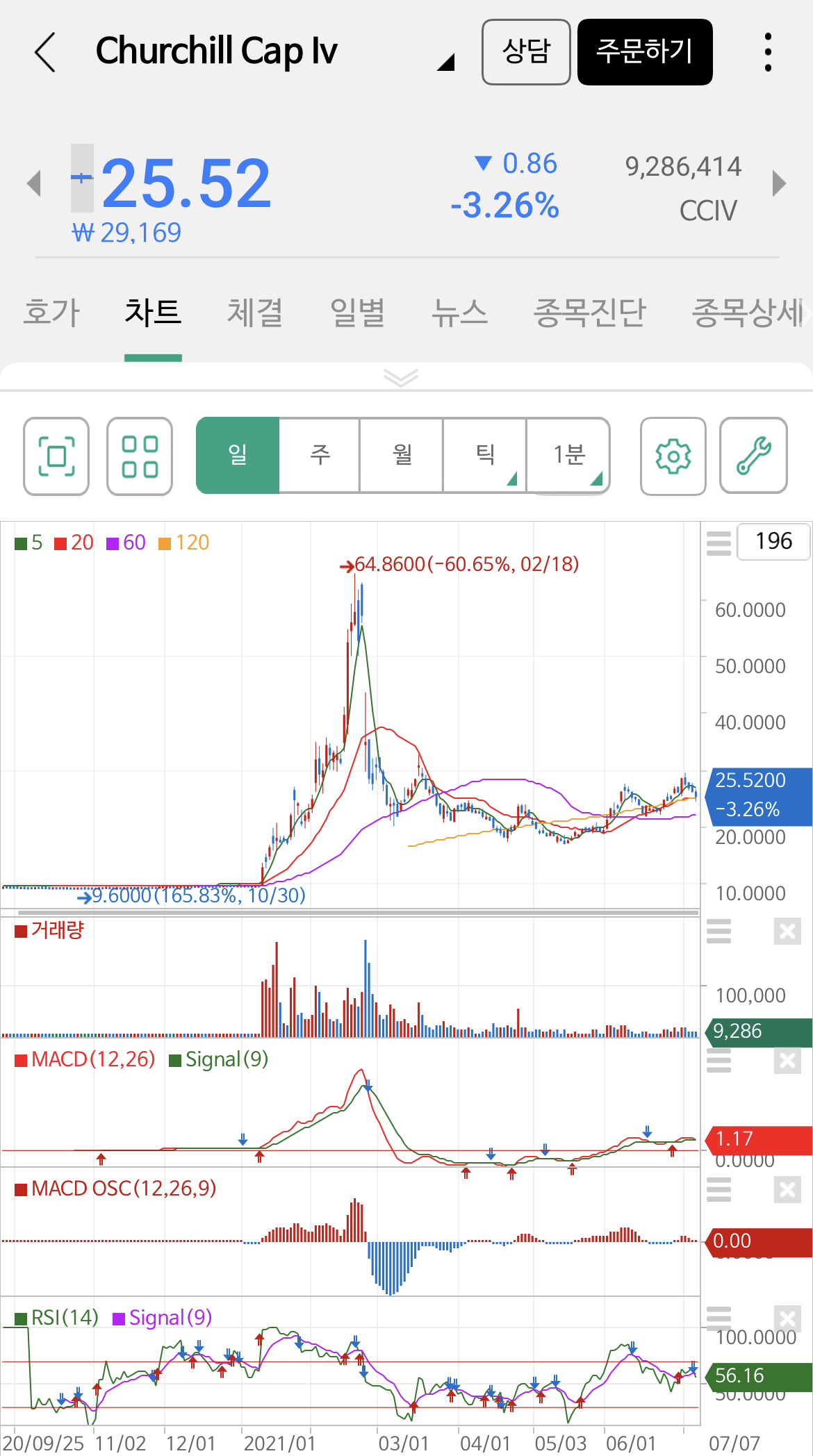Screen dimensions: 813x1456
Task: Click the green 56.16 RSI axis tag
Action: (x=759, y=1376)
